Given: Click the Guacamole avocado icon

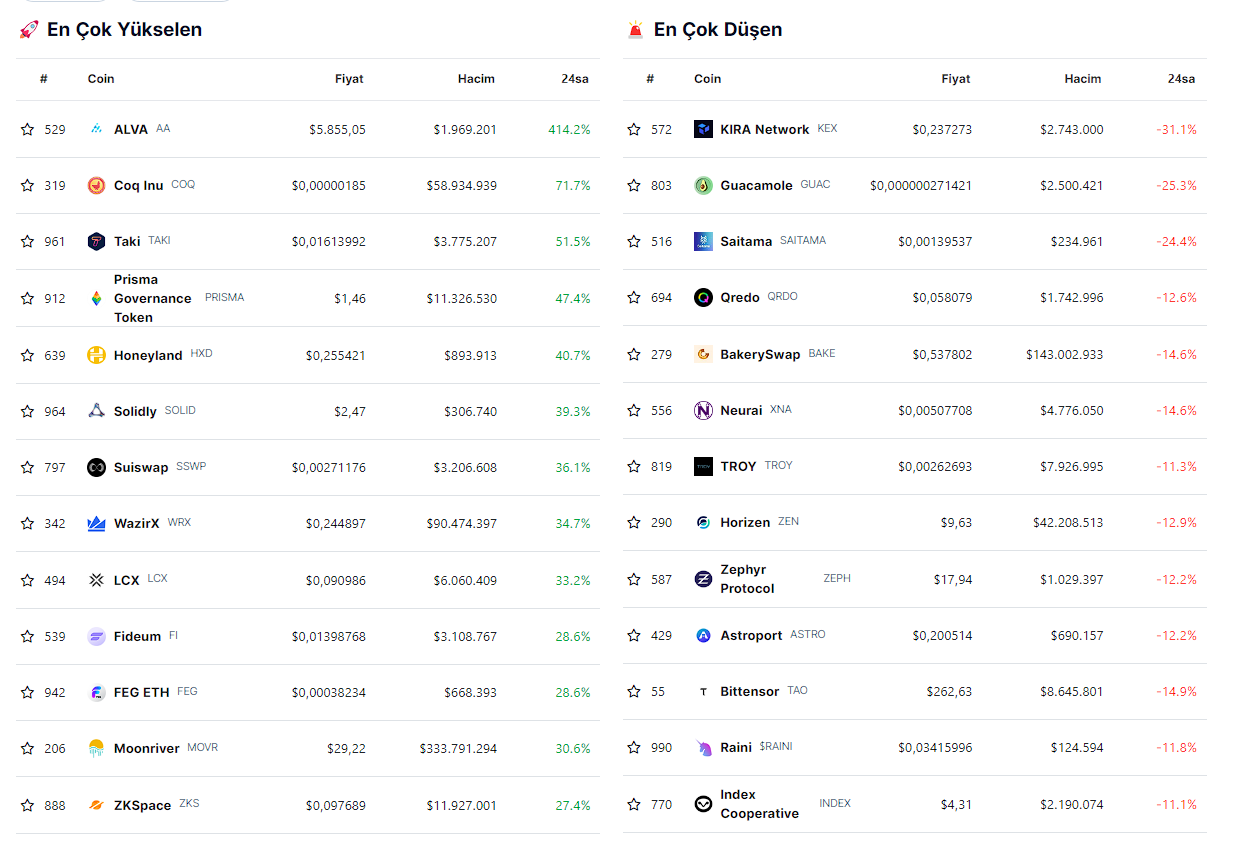Looking at the screenshot, I should [703, 185].
